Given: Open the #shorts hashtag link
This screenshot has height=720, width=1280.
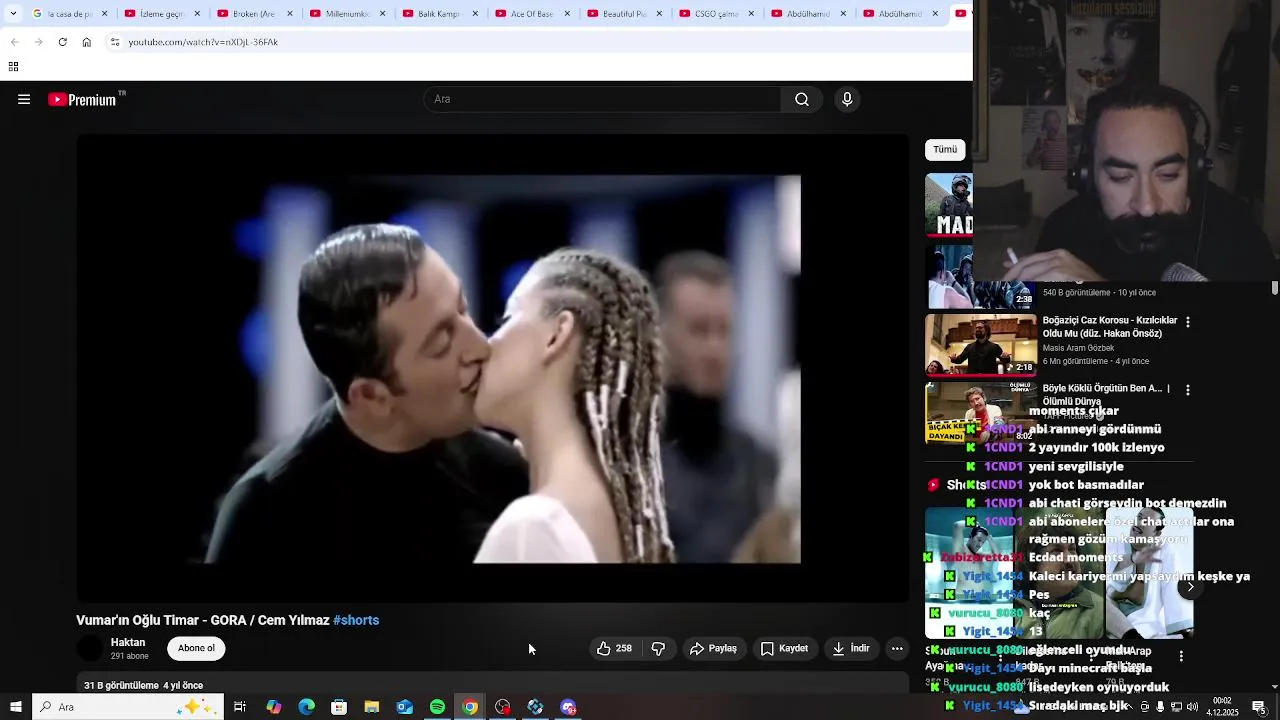Looking at the screenshot, I should click(x=356, y=620).
